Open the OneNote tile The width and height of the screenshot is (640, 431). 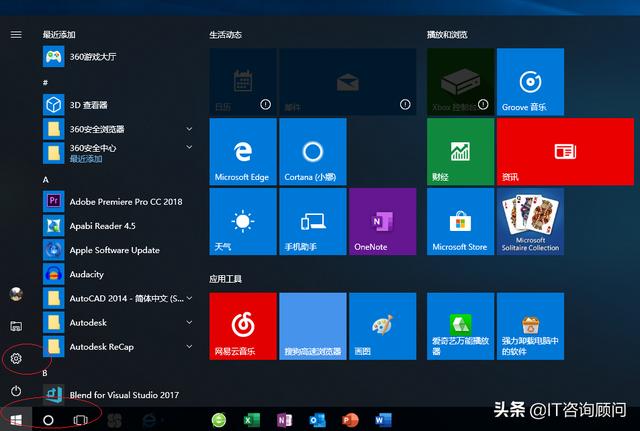click(x=381, y=221)
